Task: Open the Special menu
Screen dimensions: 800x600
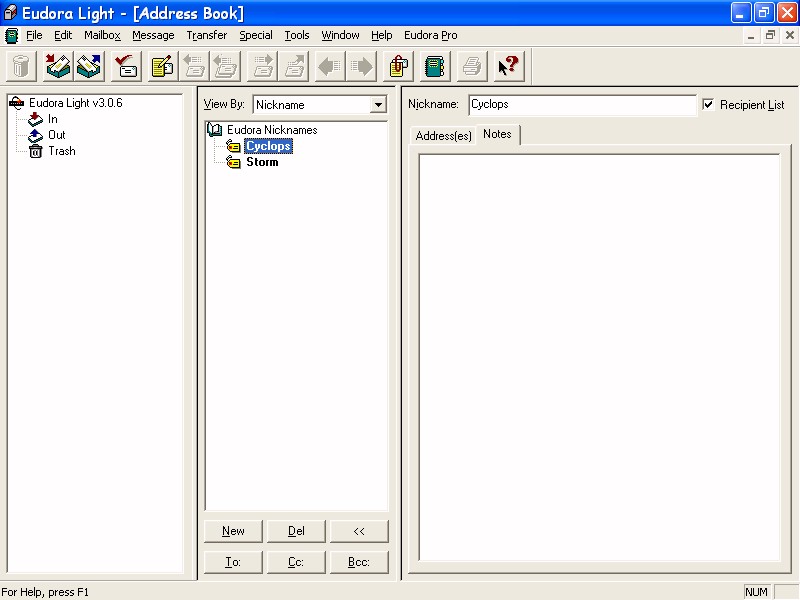Action: (x=256, y=35)
